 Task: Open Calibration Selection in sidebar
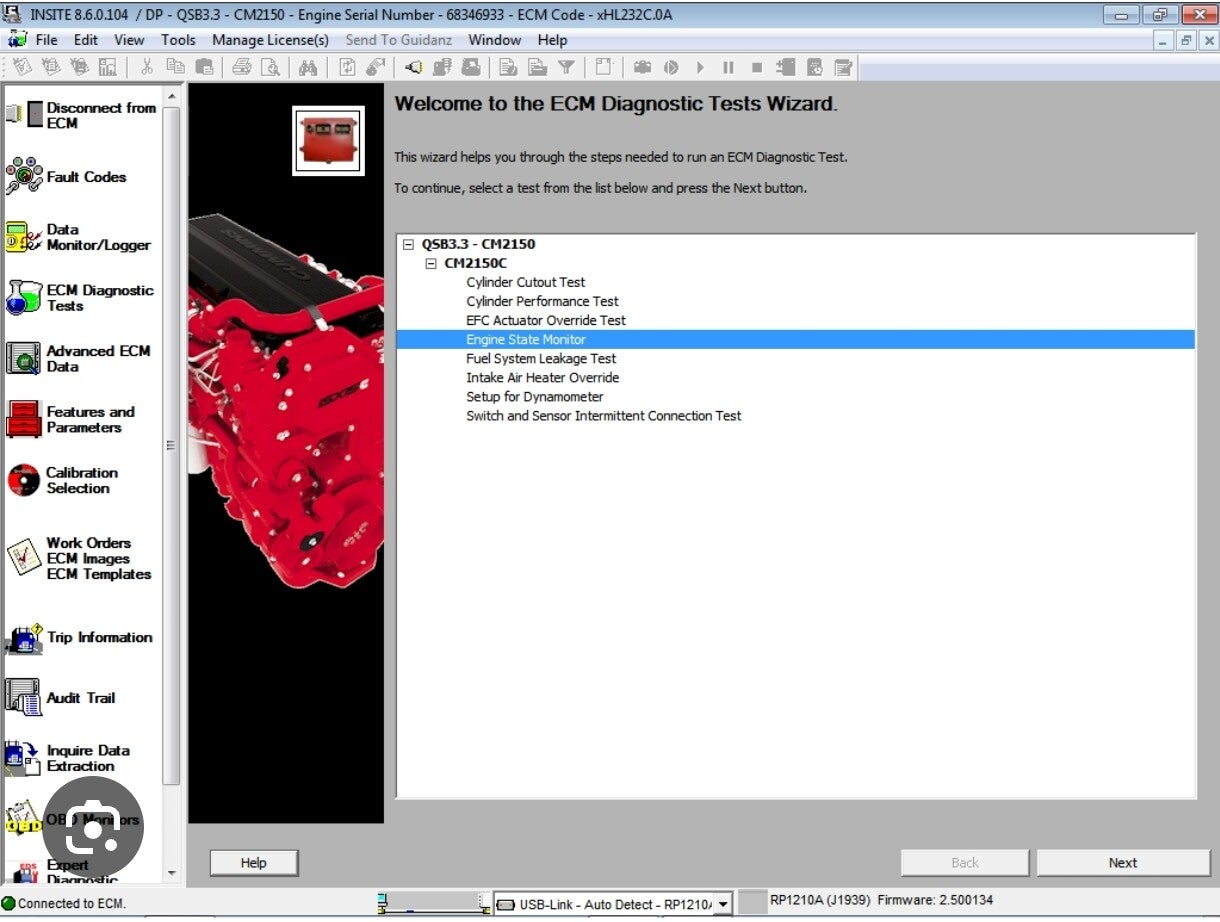point(62,481)
